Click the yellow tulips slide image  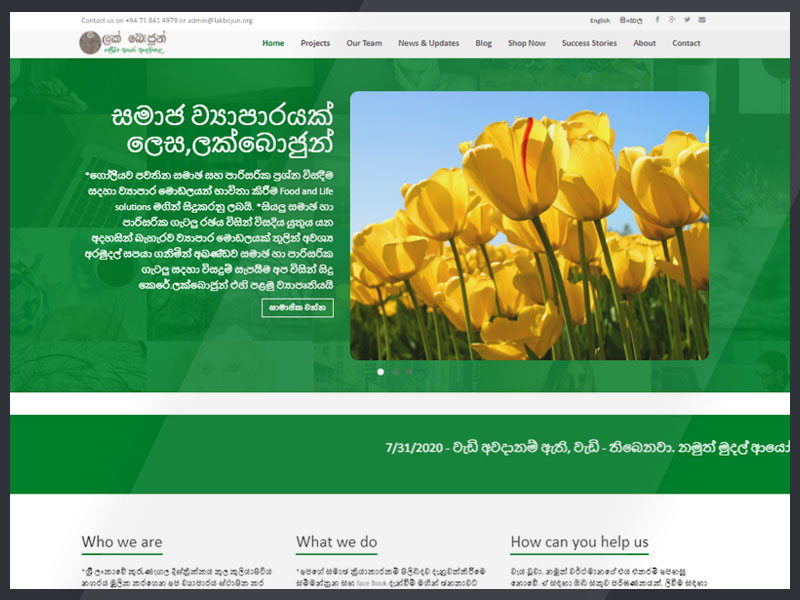point(529,225)
